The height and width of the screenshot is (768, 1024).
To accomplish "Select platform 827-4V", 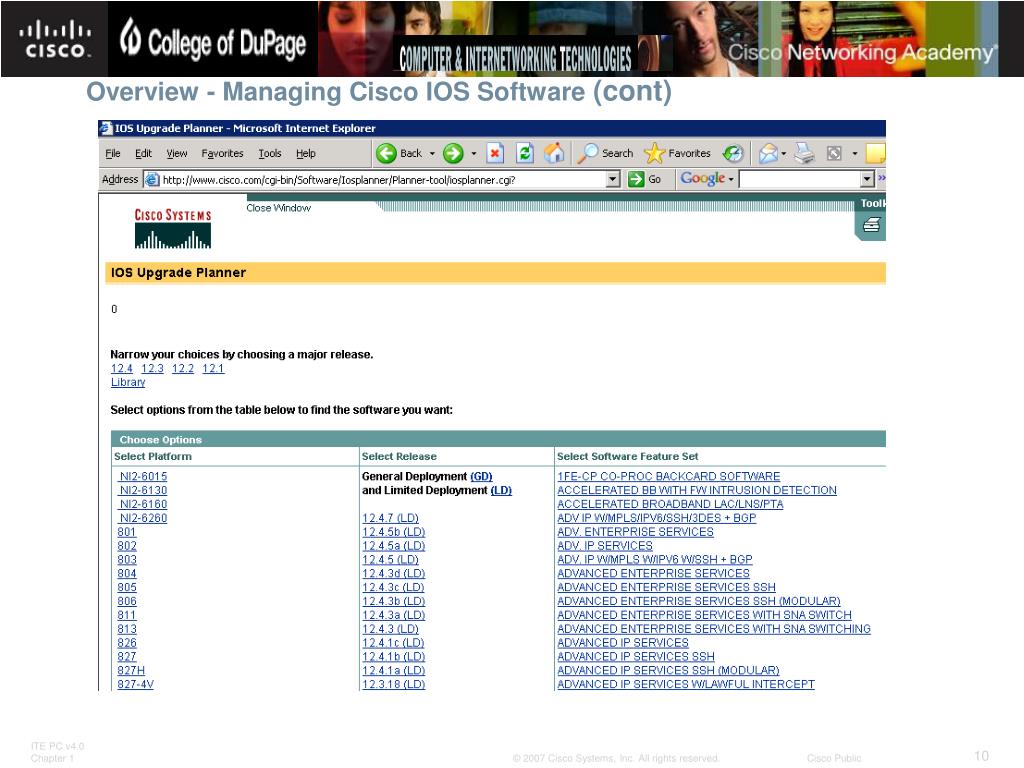I will click(x=135, y=684).
